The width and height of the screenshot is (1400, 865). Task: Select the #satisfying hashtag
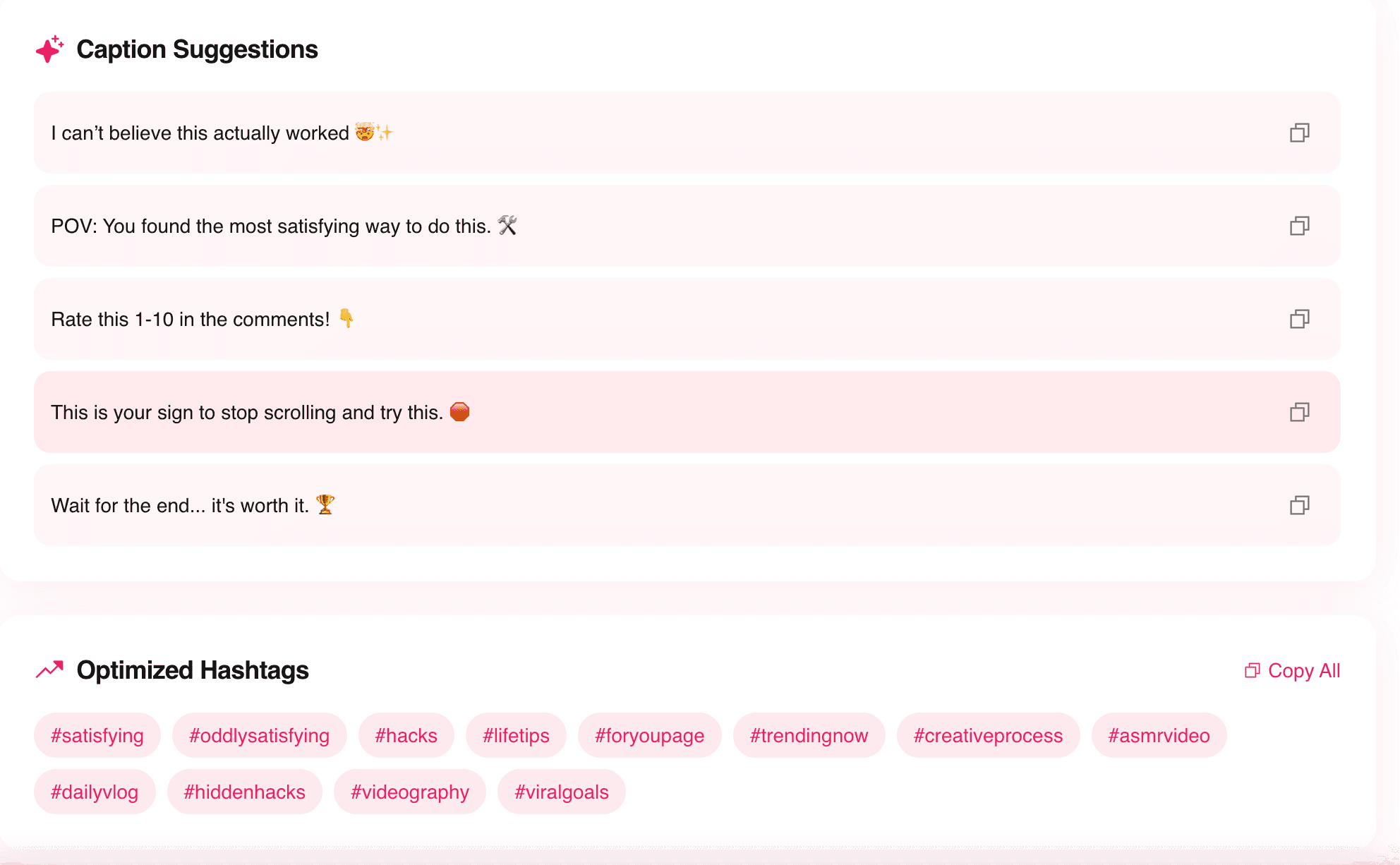pos(97,735)
